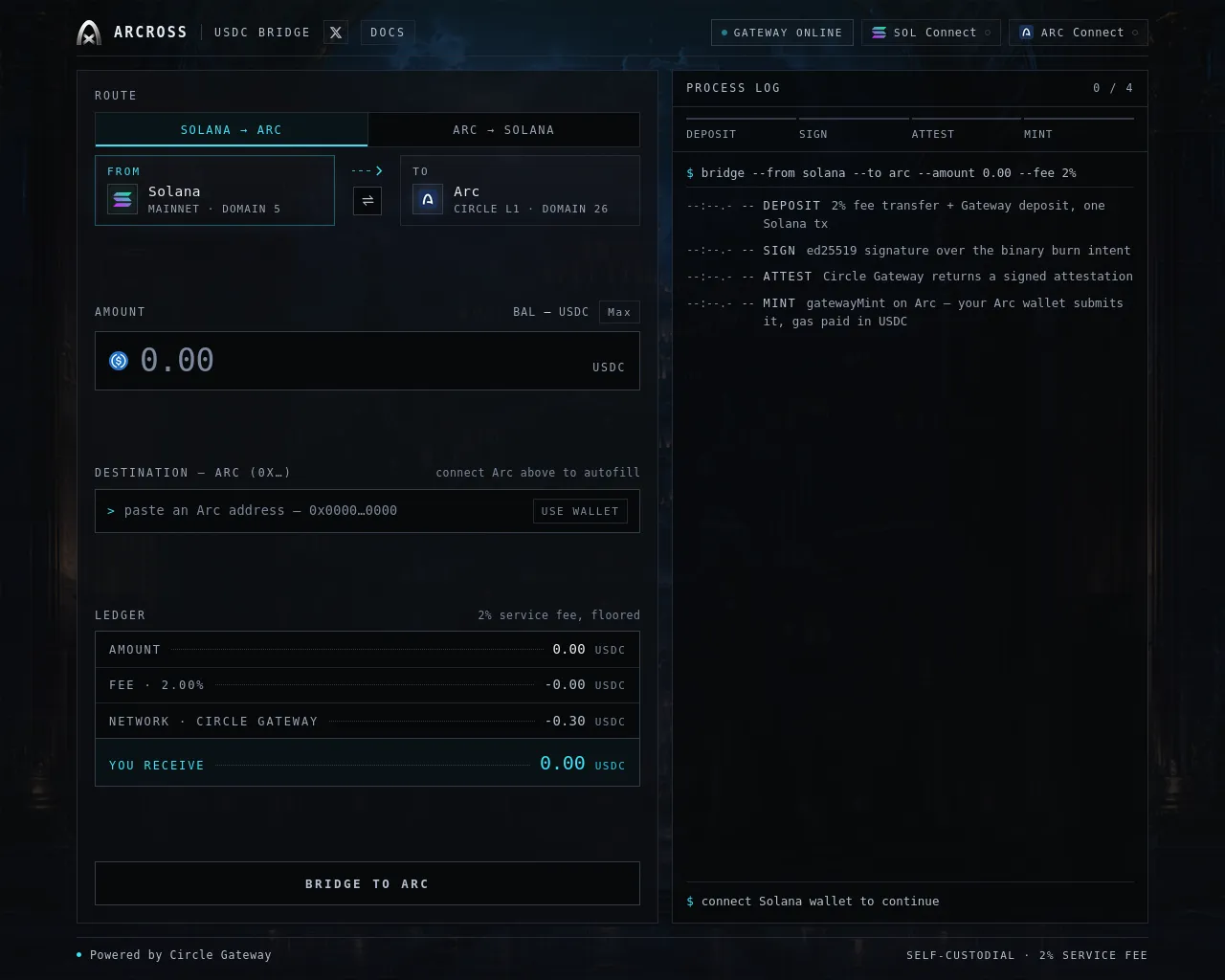Swap route direction with swap arrows icon
Screen dimensions: 1225x980
pos(367,201)
